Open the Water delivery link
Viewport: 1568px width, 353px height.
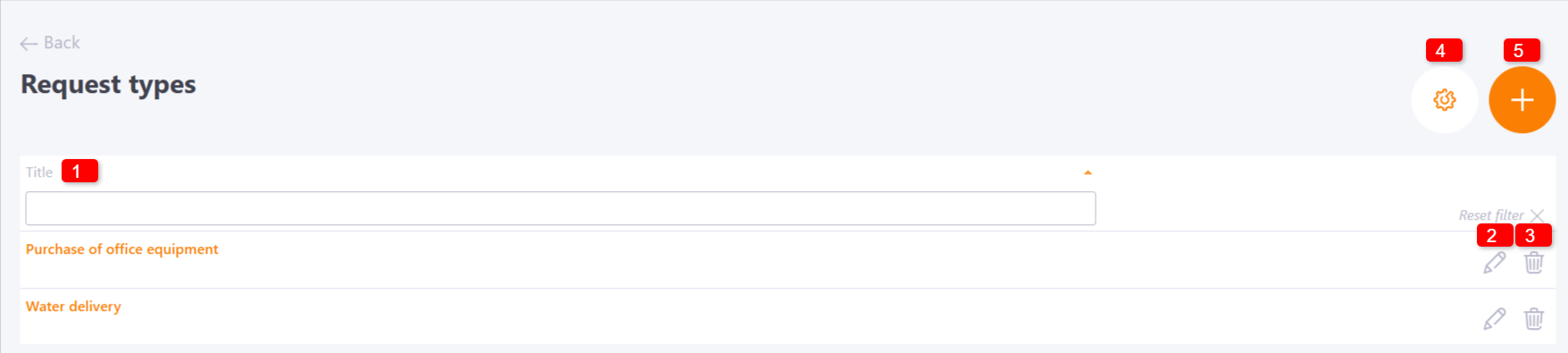[73, 307]
